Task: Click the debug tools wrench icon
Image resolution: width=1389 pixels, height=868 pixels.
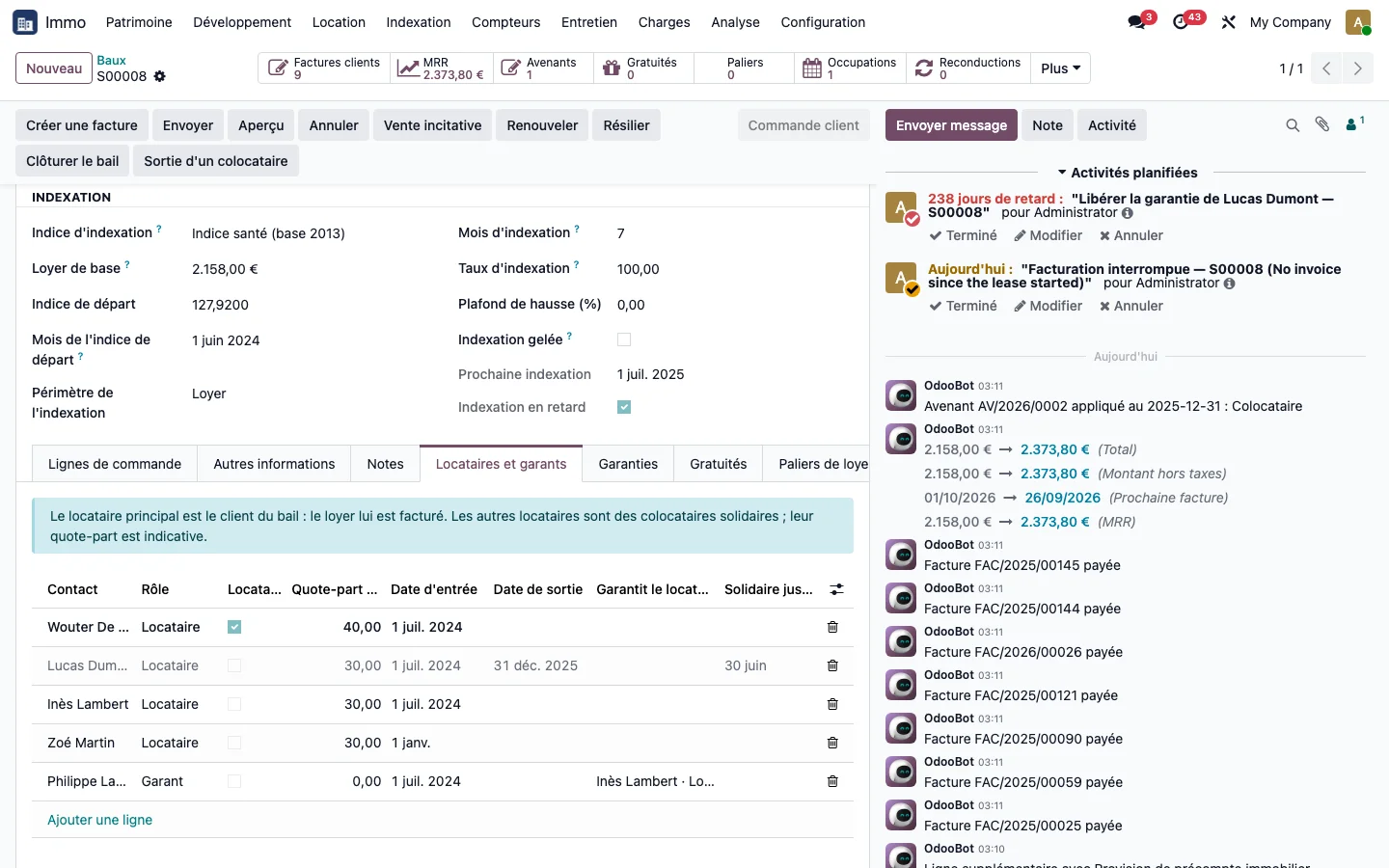Action: (x=1228, y=22)
